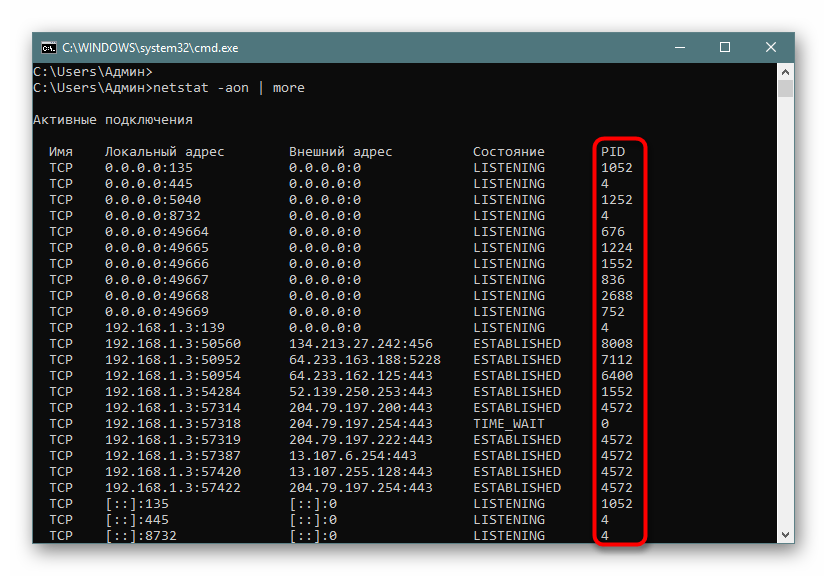Click local address [::]:445
This screenshot has height=576, width=827.
[137, 520]
